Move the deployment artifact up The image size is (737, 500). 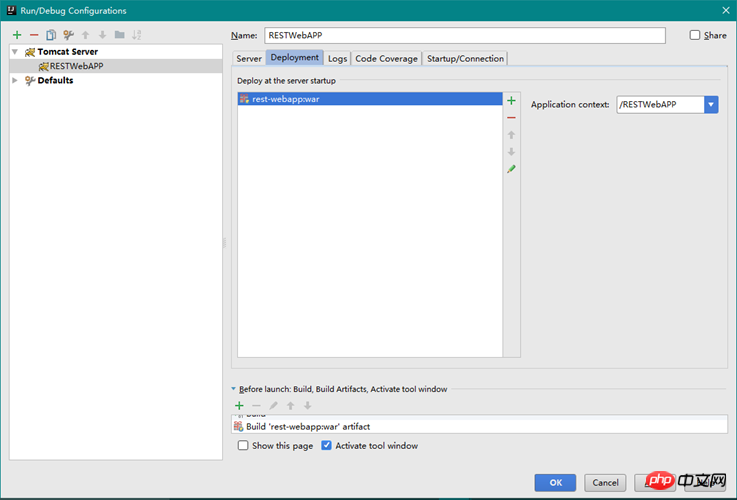pos(511,135)
